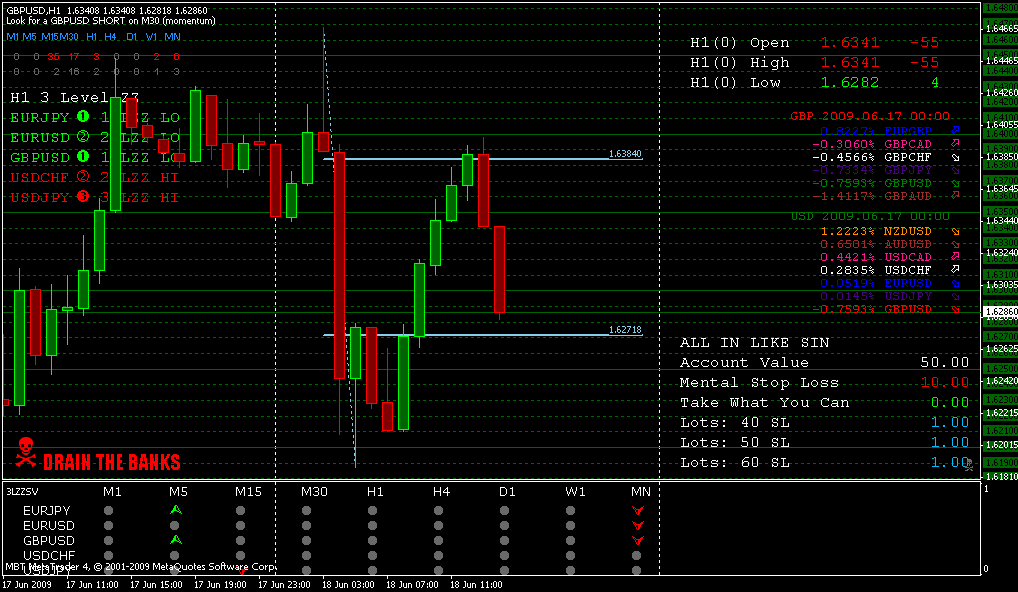The height and width of the screenshot is (592, 1018).
Task: Click the 1.62718 horizontal level label
Action: coord(625,330)
